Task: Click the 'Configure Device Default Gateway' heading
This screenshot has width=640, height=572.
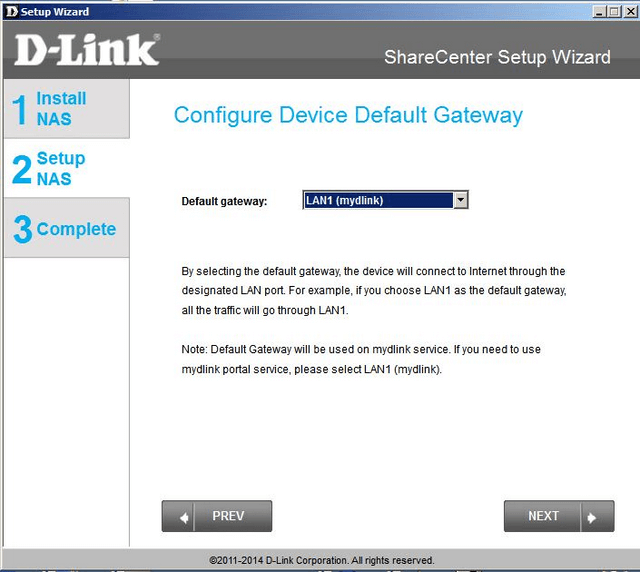Action: point(348,115)
